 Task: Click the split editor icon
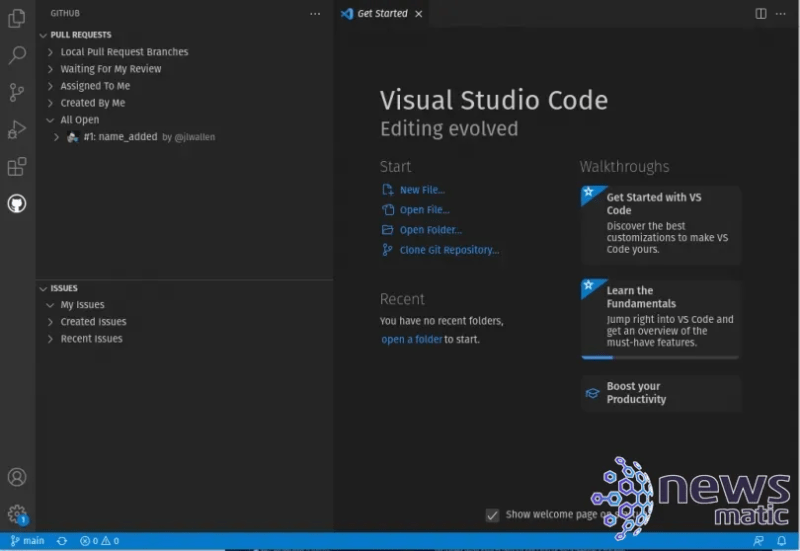pyautogui.click(x=761, y=14)
